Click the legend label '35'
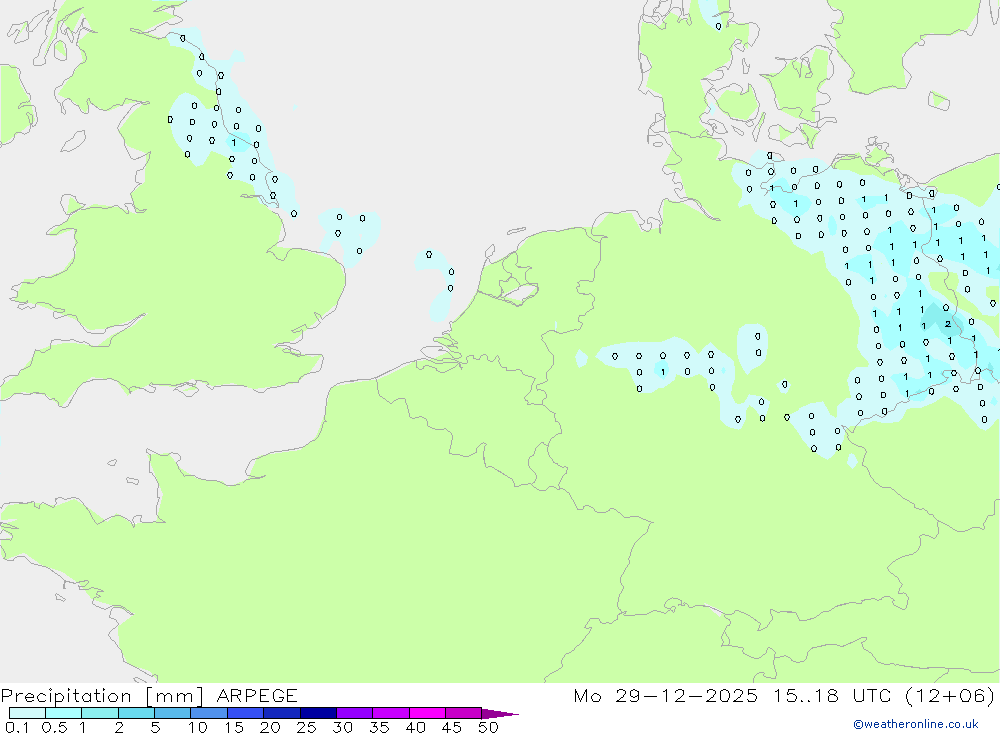 (x=379, y=727)
